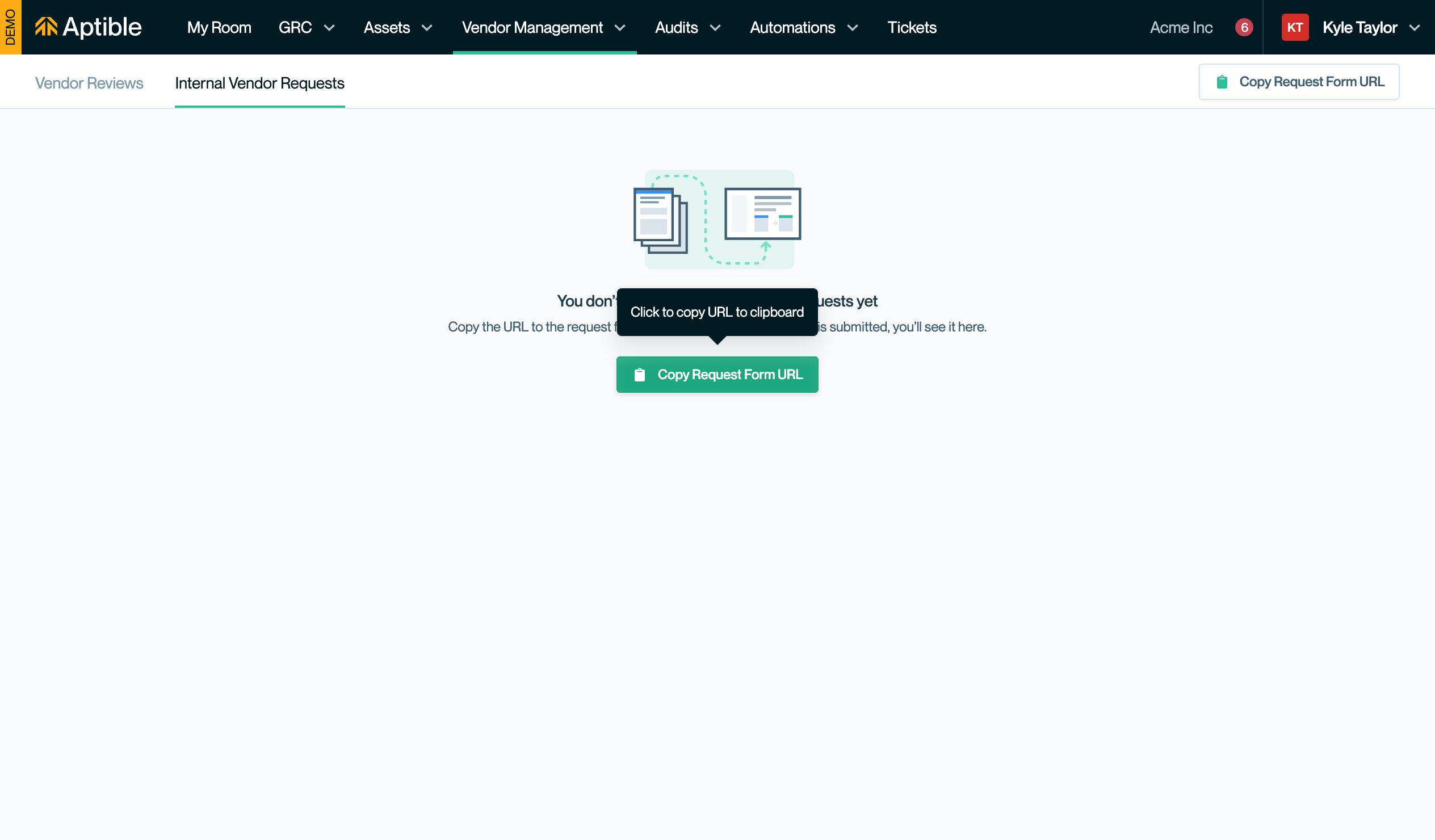Open the Tickets page
1435x840 pixels.
(912, 27)
